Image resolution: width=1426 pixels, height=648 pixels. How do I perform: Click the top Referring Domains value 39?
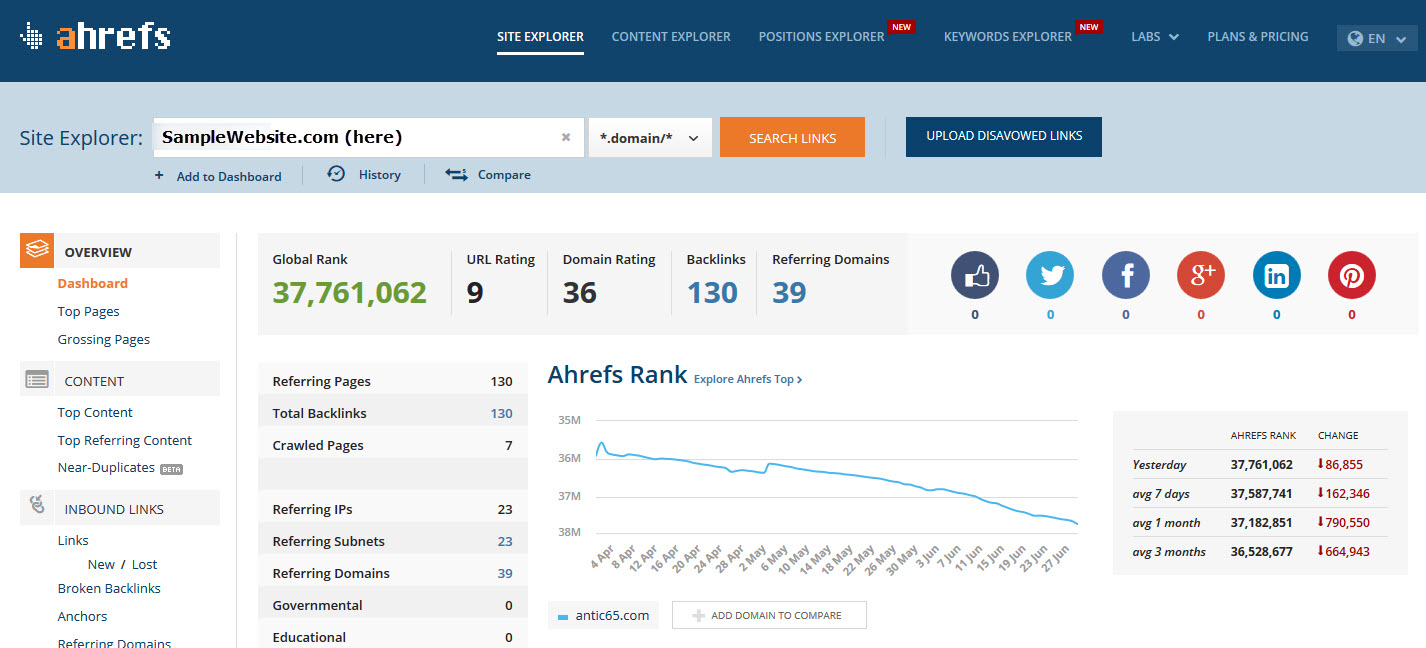pos(789,292)
